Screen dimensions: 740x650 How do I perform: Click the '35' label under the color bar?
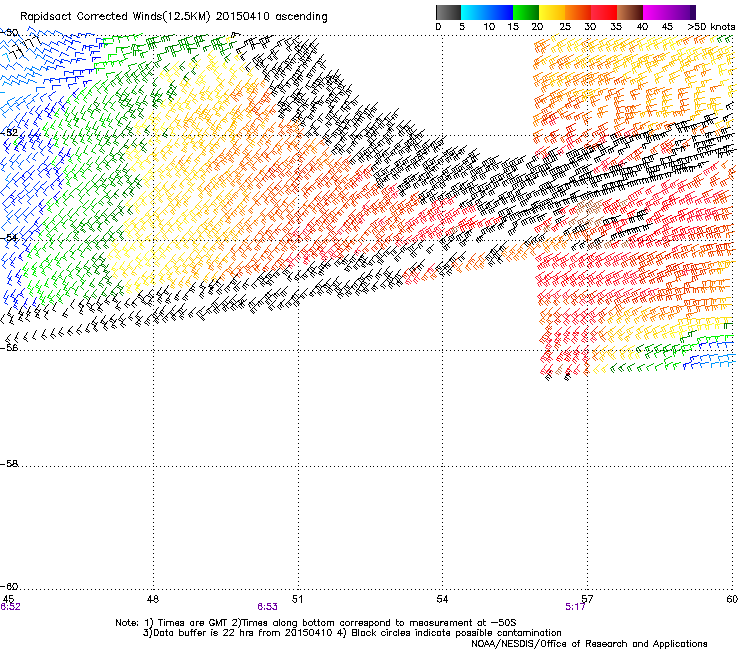tap(616, 27)
